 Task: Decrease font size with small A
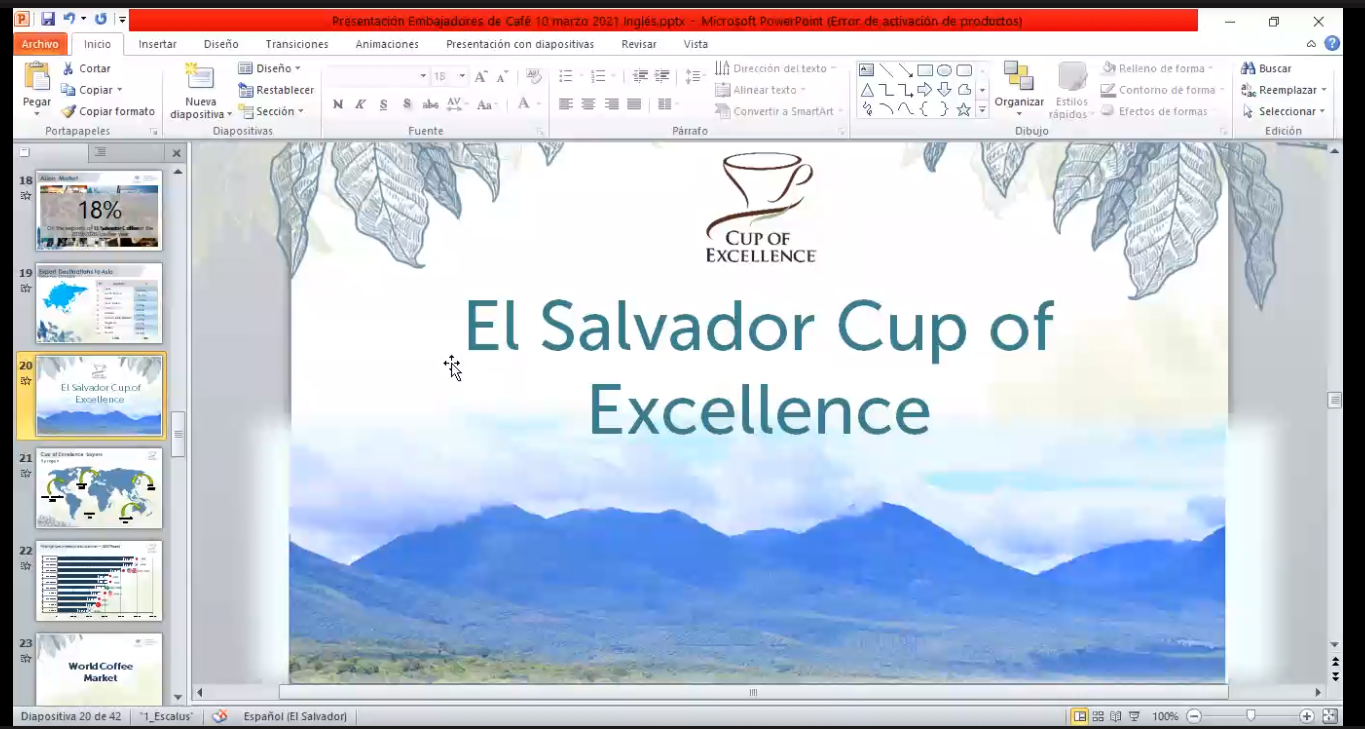tap(501, 77)
